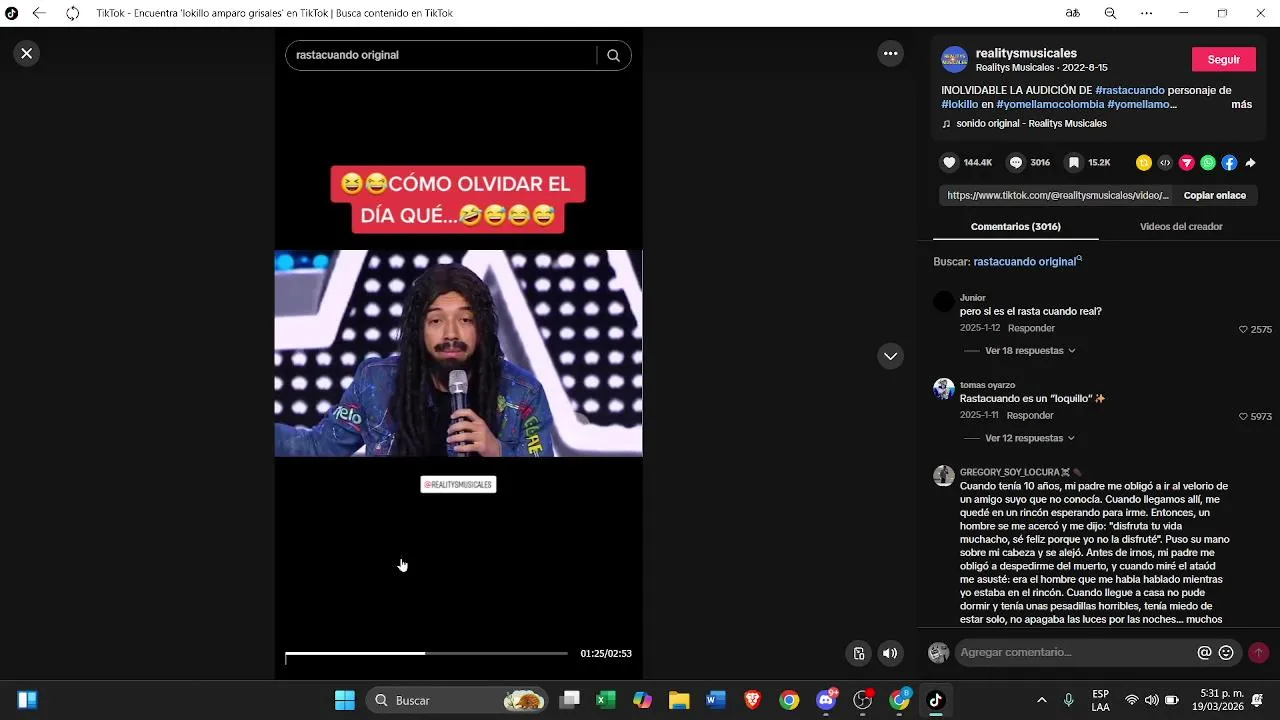This screenshot has width=1280, height=720.
Task: Click the TikTok app icon in taskbar
Action: coord(935,700)
